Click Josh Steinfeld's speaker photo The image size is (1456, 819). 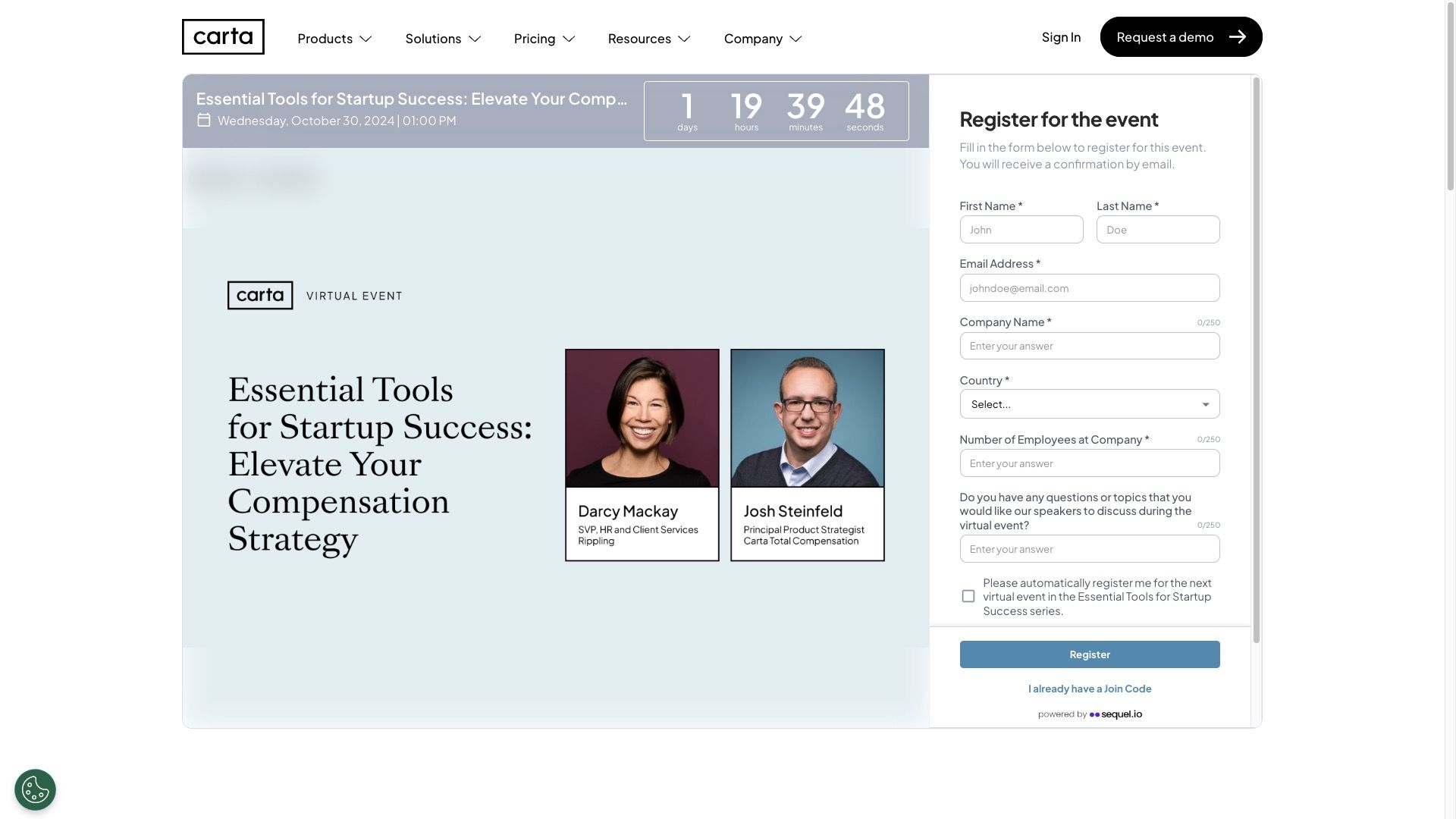[x=808, y=419]
